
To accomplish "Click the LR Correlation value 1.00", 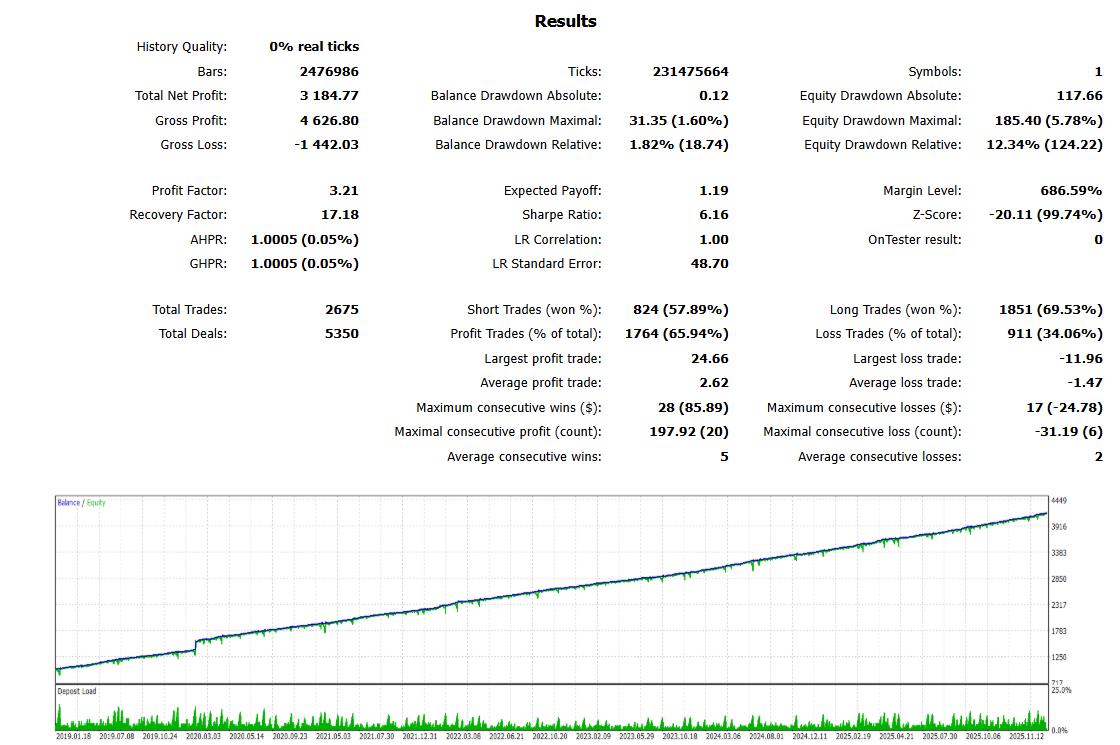I will tap(714, 240).
